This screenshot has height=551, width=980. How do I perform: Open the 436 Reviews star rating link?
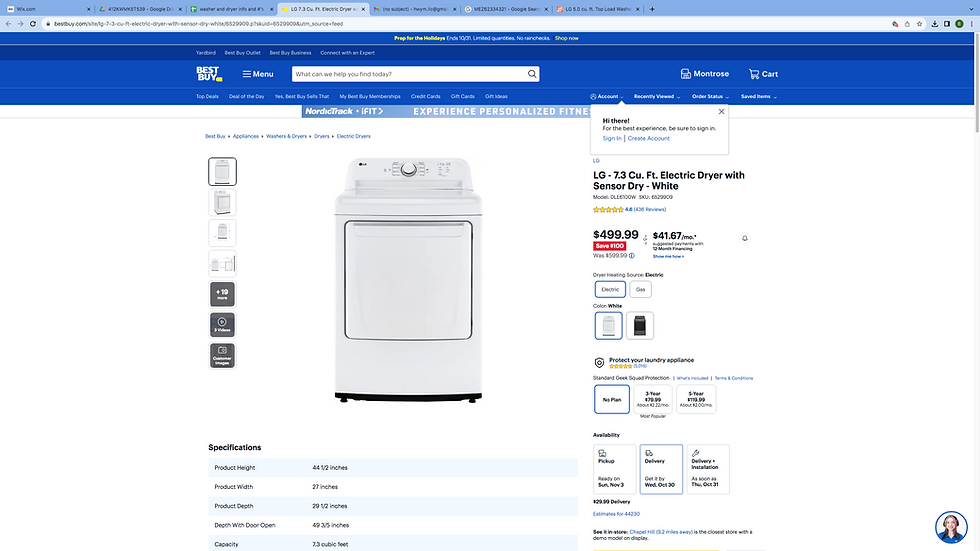coord(629,209)
